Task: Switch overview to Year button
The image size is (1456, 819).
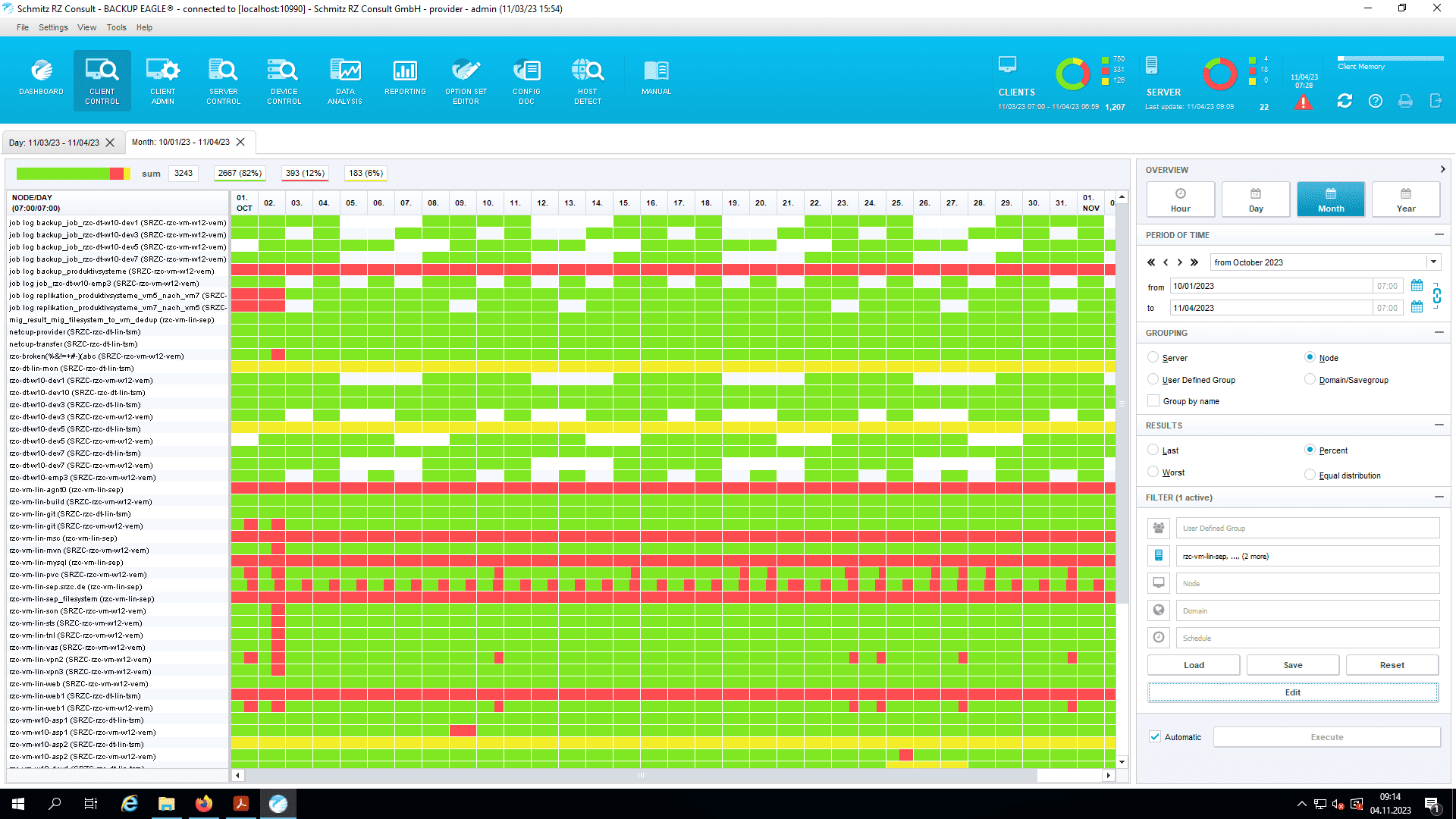Action: point(1405,200)
